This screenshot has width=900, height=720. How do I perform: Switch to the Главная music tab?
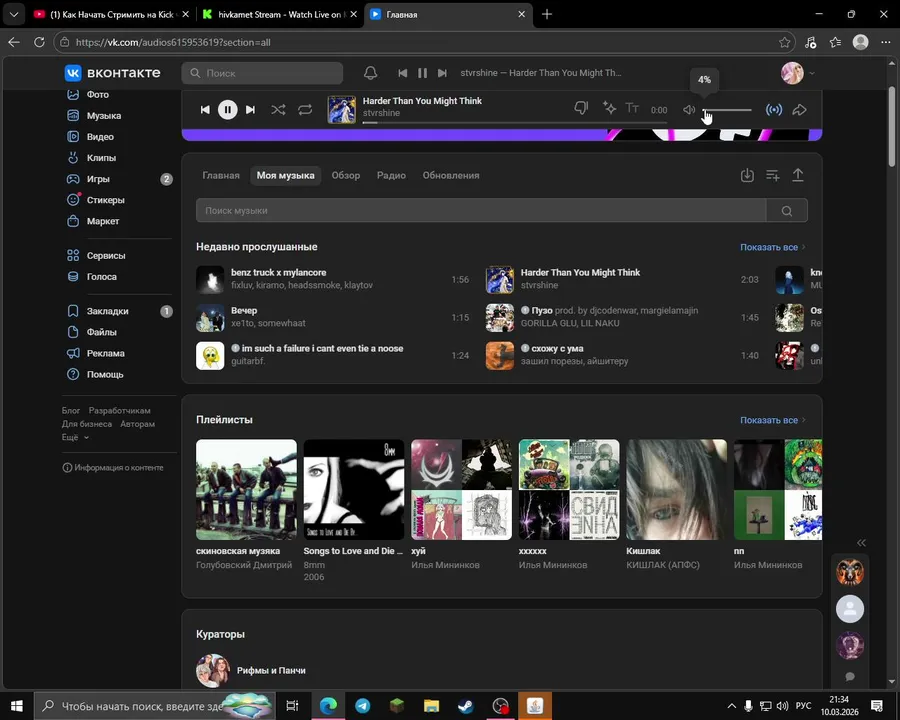(x=221, y=175)
